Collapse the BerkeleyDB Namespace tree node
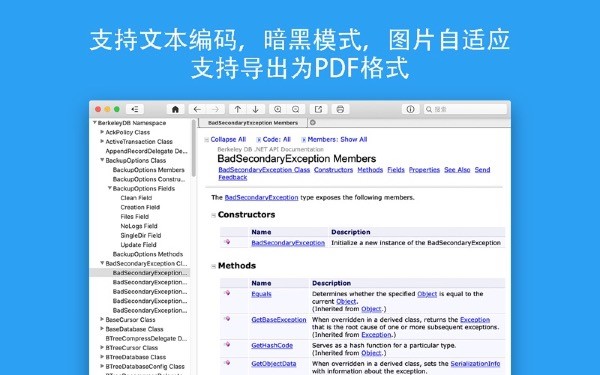600x375 pixels. (95, 123)
